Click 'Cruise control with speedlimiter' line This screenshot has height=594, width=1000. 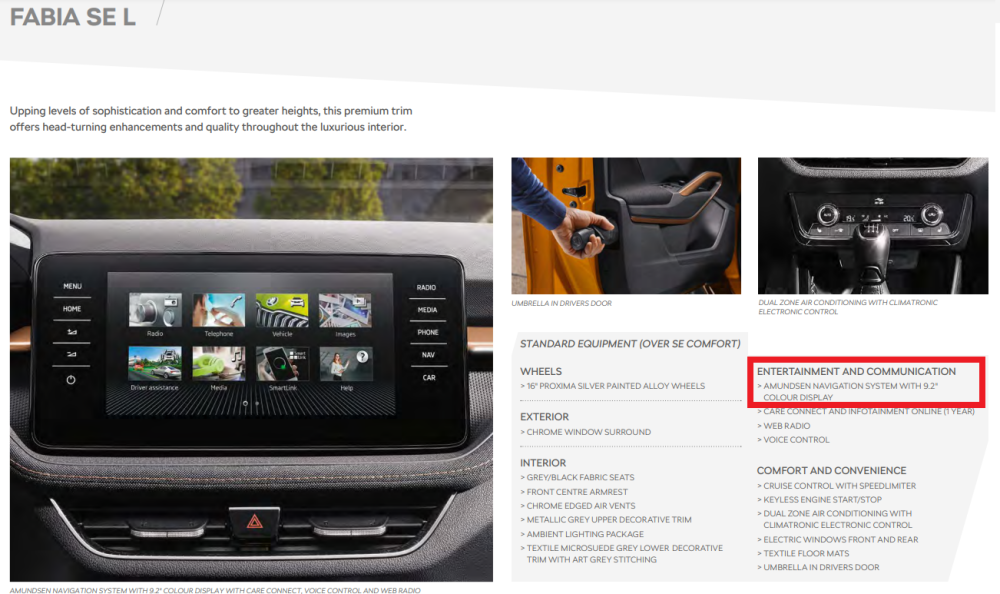(837, 486)
